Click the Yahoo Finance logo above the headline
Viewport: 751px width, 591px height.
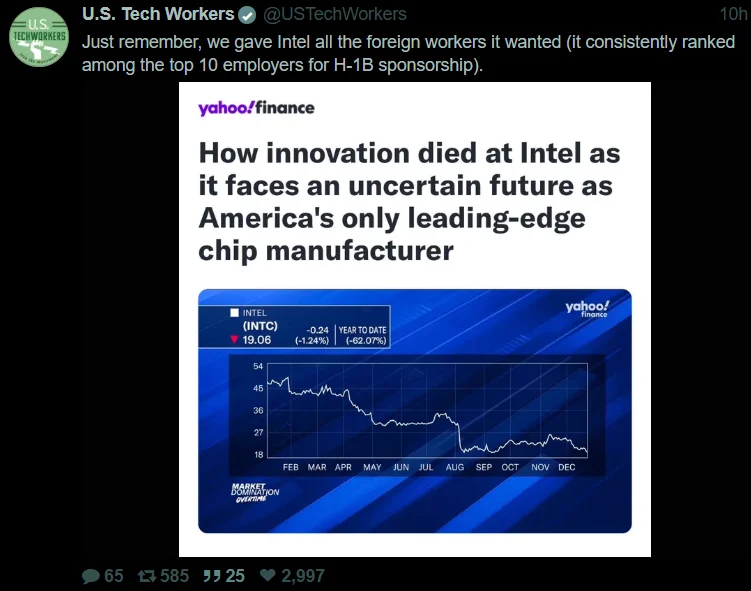click(256, 108)
